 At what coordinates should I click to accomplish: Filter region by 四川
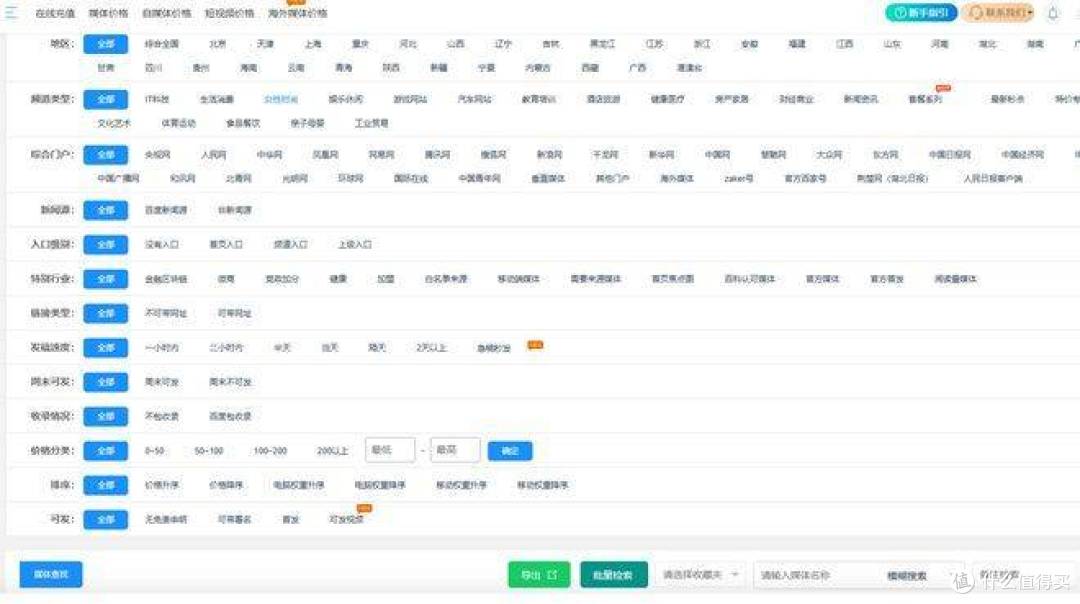tap(154, 67)
